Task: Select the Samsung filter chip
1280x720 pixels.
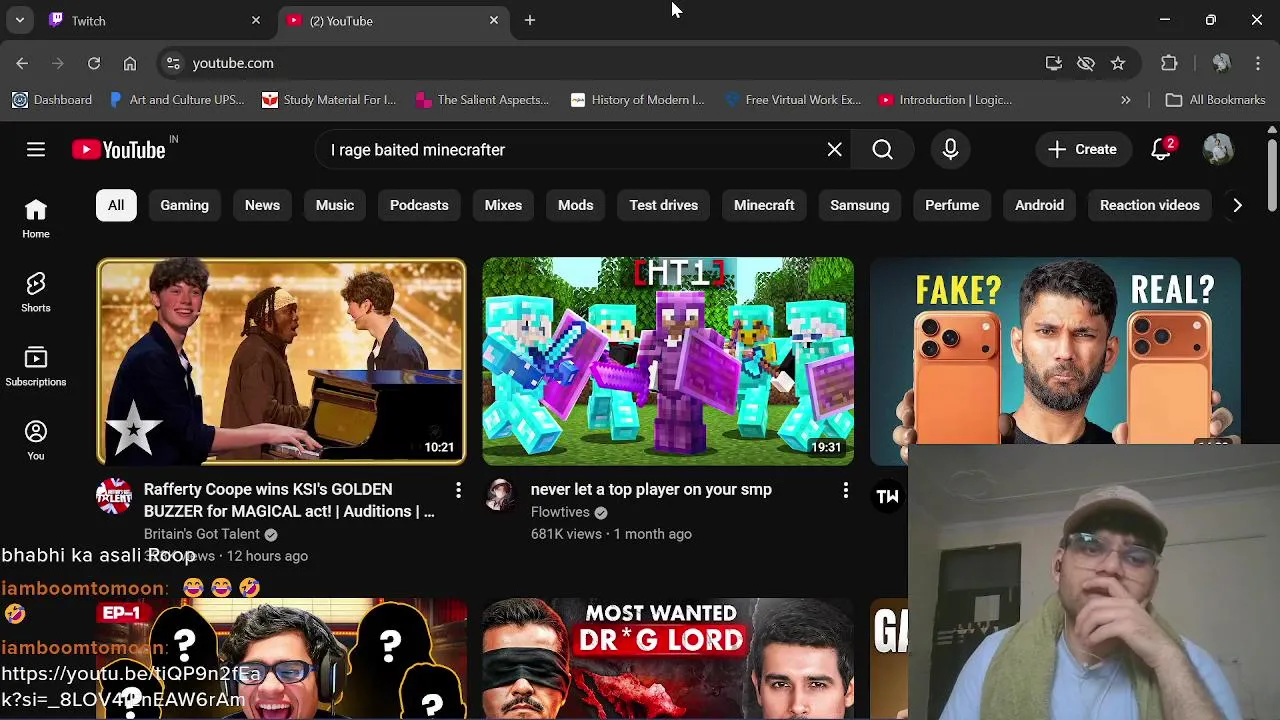Action: [859, 205]
